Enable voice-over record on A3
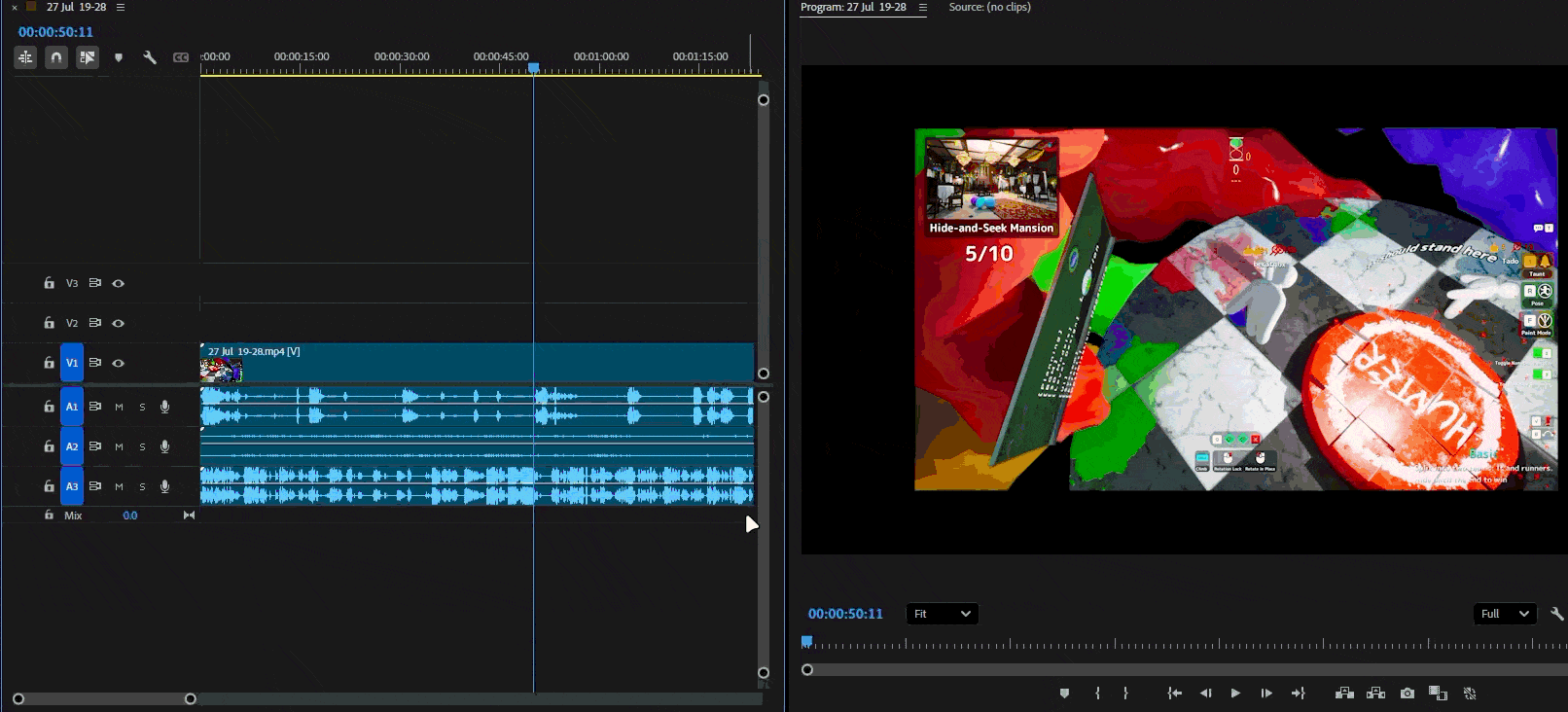 (x=165, y=486)
